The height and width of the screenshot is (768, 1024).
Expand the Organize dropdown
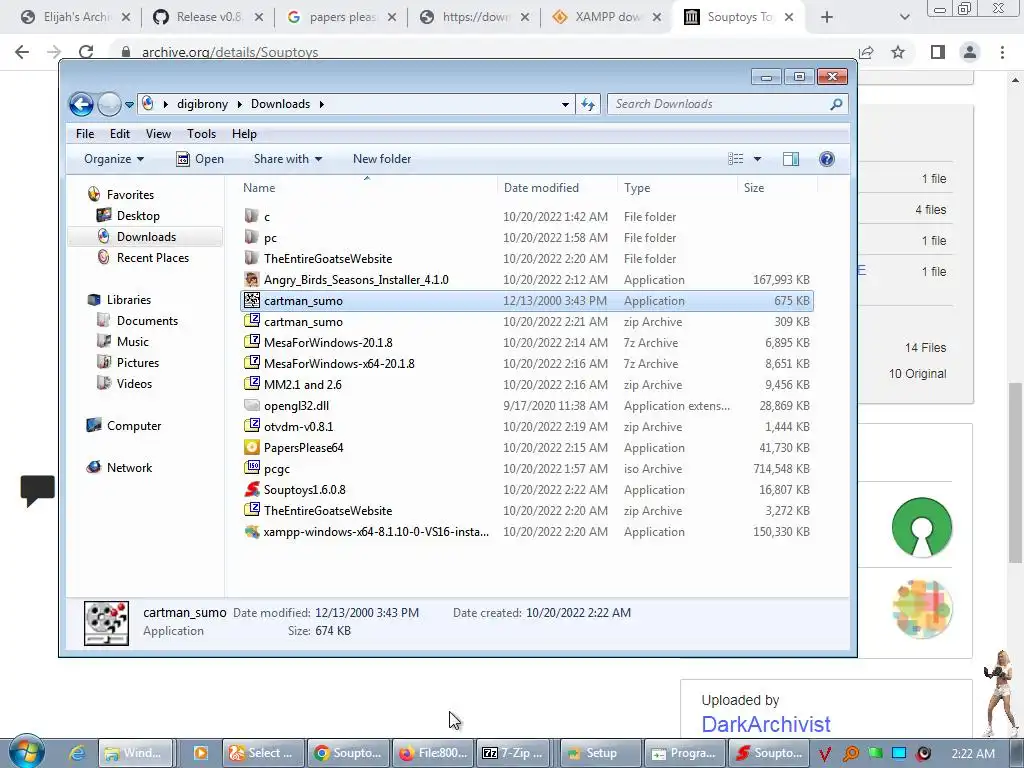coord(114,159)
